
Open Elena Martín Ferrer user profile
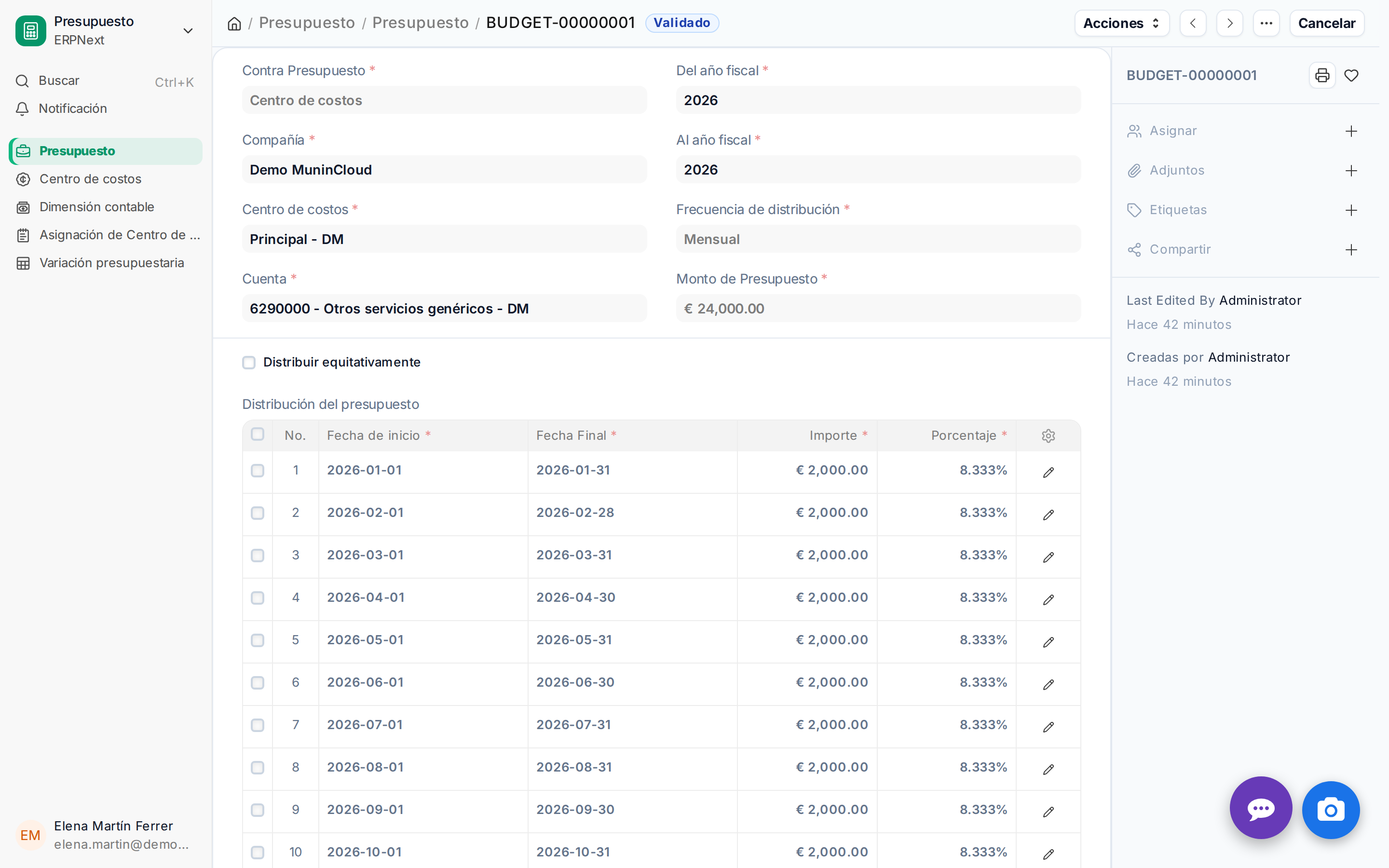[x=106, y=835]
